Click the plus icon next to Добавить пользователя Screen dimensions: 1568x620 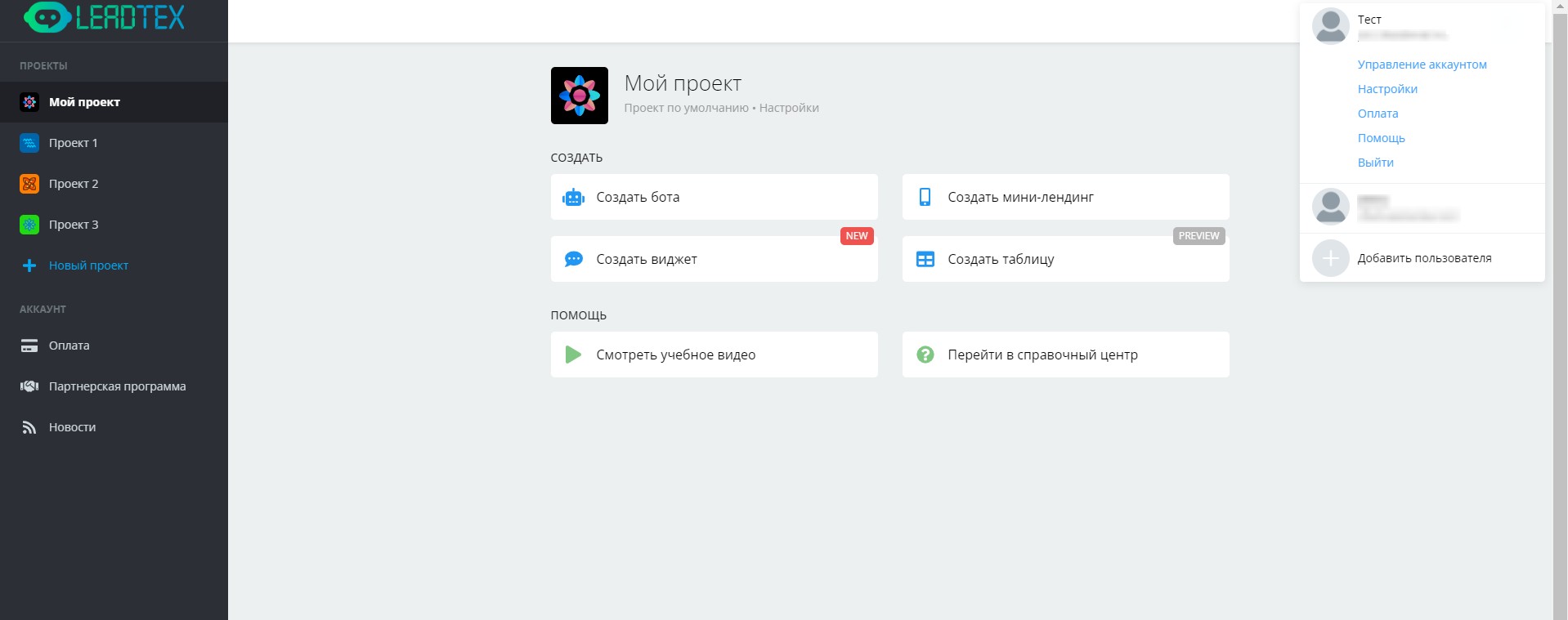pos(1330,258)
